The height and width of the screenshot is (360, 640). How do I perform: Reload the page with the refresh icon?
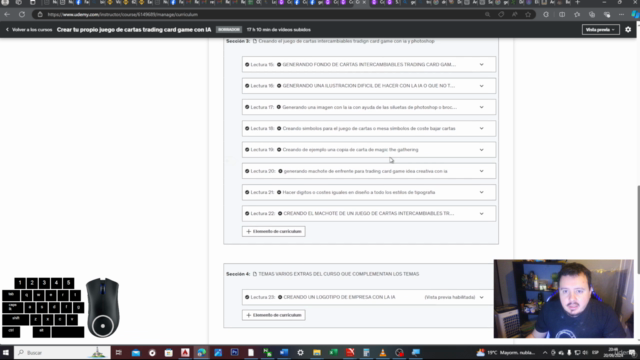(x=22, y=15)
